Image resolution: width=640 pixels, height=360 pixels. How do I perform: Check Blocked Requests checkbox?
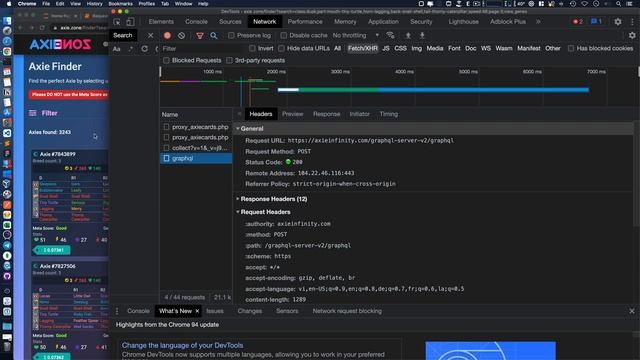coord(166,60)
